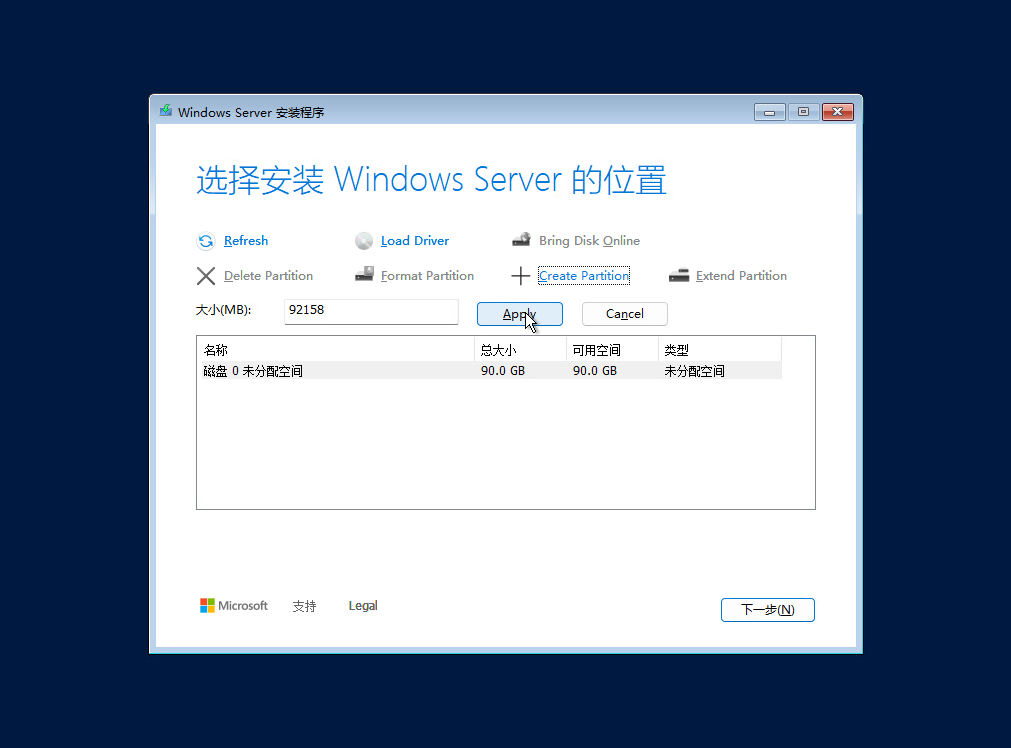The width and height of the screenshot is (1011, 748).
Task: Cancel the partition creation
Action: 625,314
